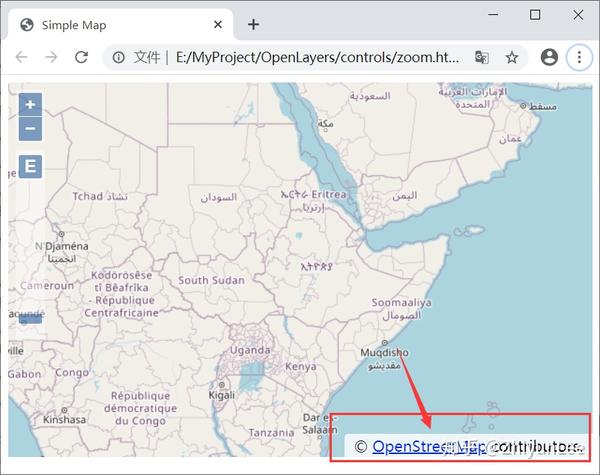Click the Kenya label on the map
This screenshot has width=600, height=475.
coord(301,366)
